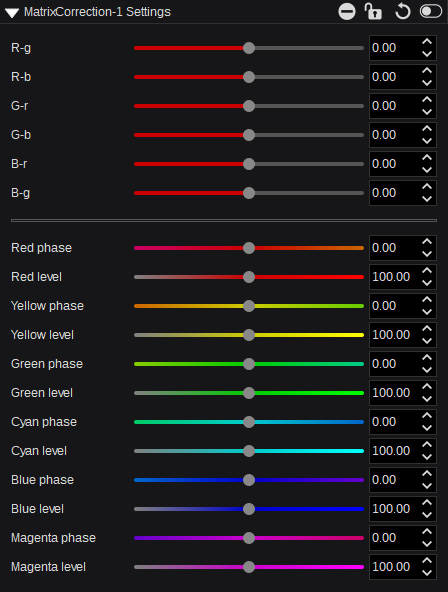
Task: Collapse the MatrixCorrection-1 Settings triangle
Action: tap(12, 13)
